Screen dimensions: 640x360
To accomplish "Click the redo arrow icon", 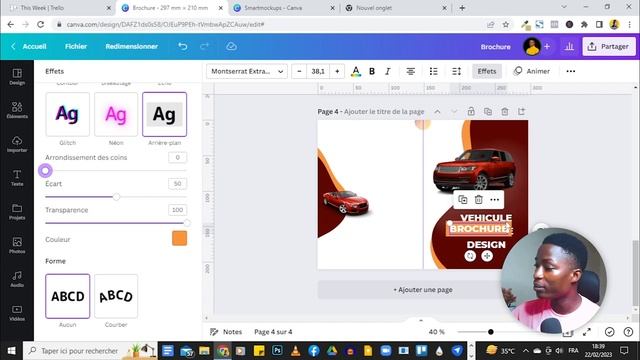I will (x=204, y=47).
